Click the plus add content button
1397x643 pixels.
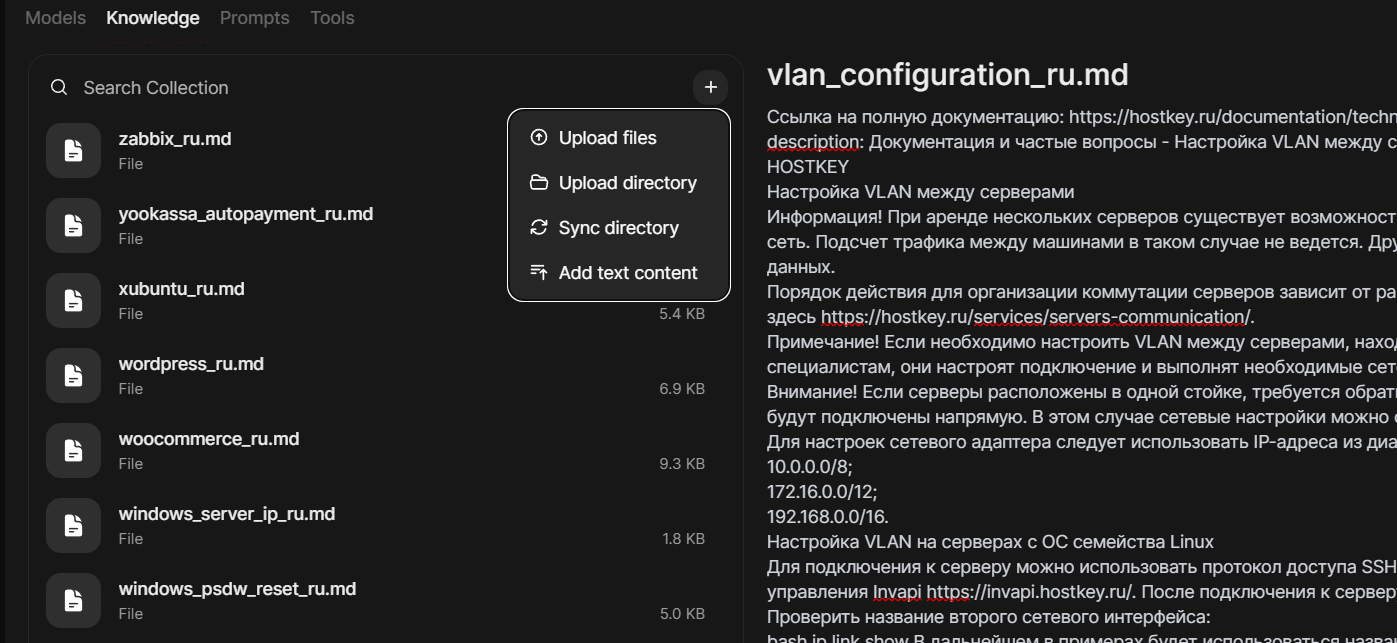710,87
